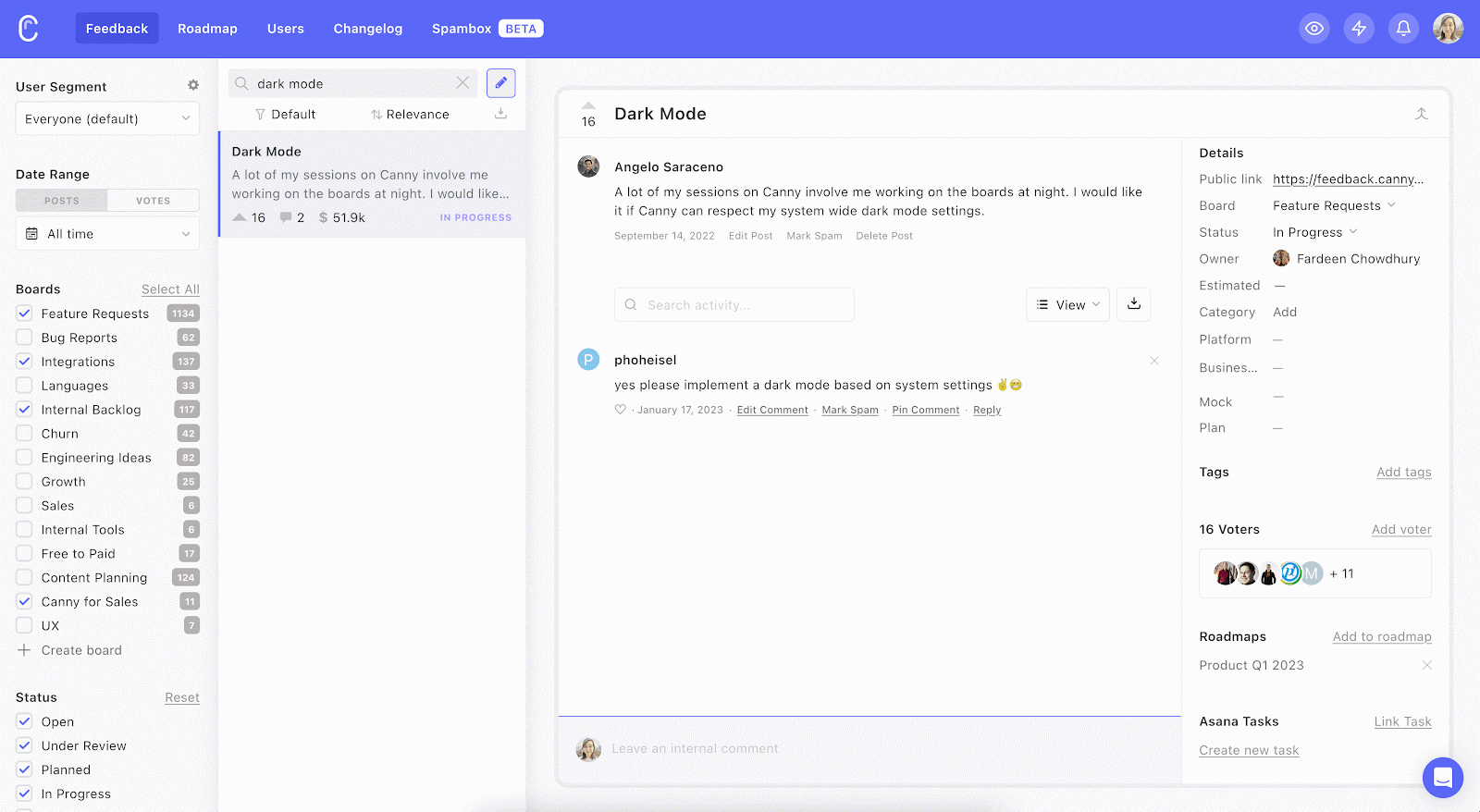Check the Languages board
The height and width of the screenshot is (812, 1480).
pos(24,386)
